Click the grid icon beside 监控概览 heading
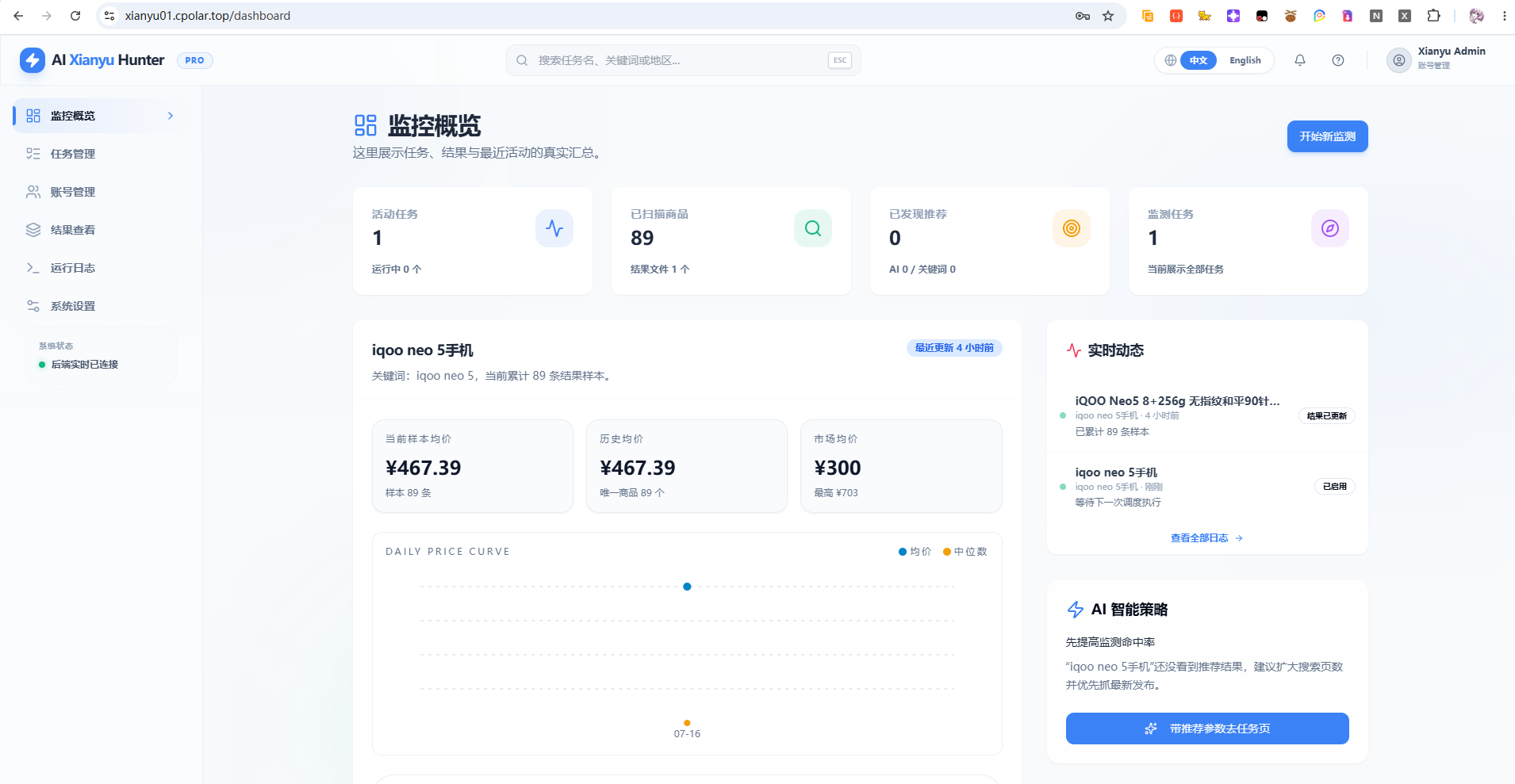 (x=366, y=125)
